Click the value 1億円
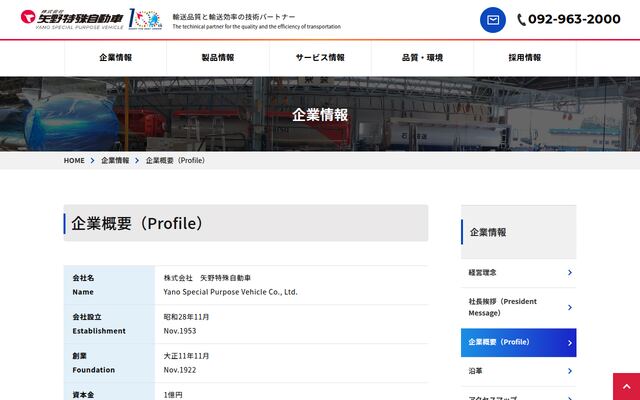This screenshot has width=640, height=400. click(173, 395)
